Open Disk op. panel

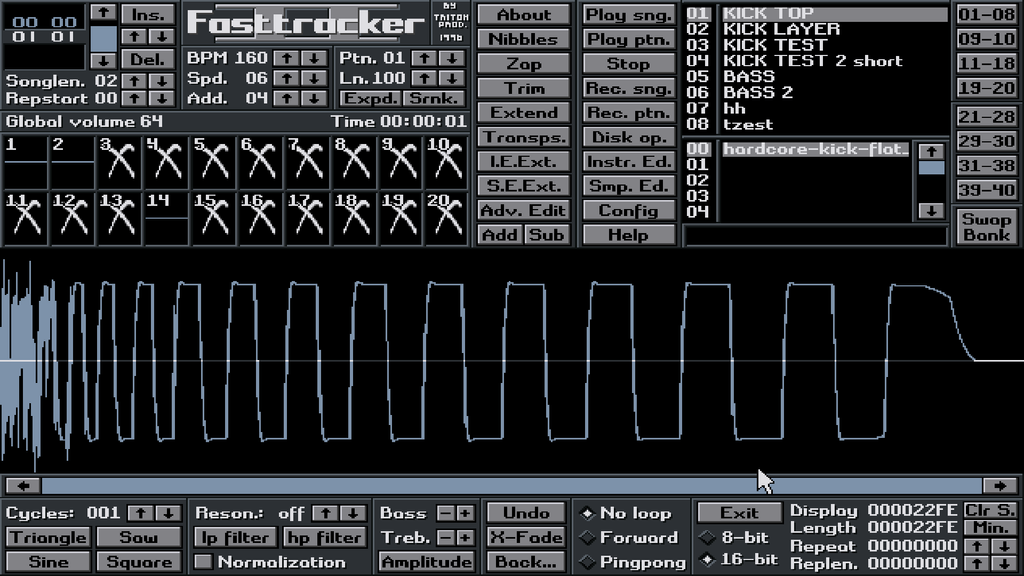click(x=627, y=137)
